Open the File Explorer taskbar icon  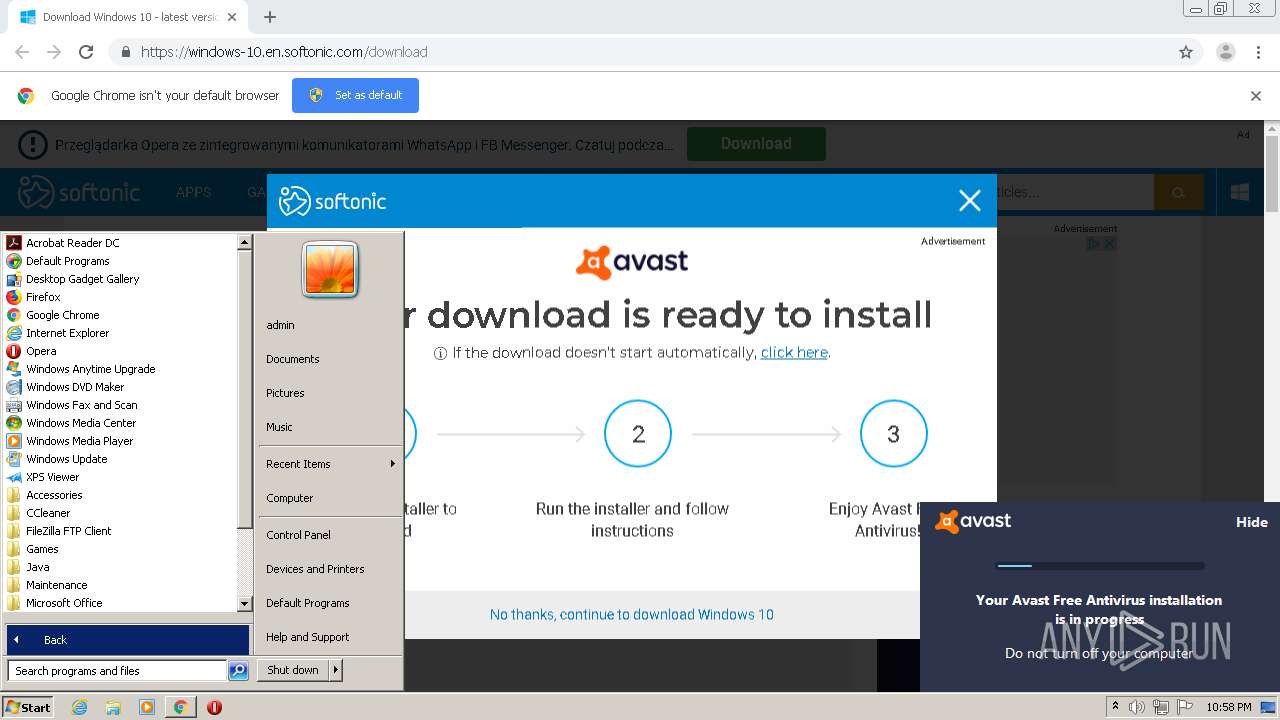click(113, 707)
